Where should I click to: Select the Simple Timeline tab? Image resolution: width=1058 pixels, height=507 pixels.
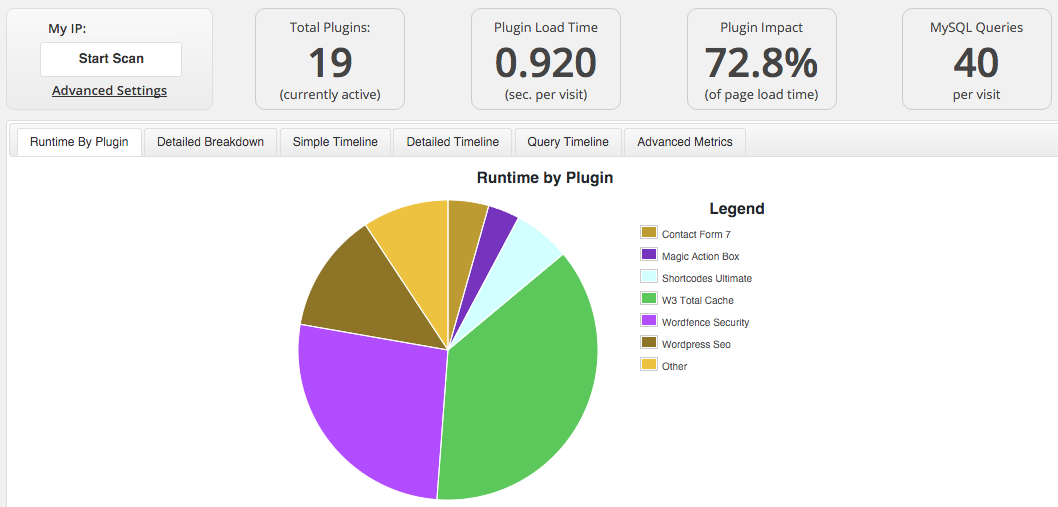335,142
